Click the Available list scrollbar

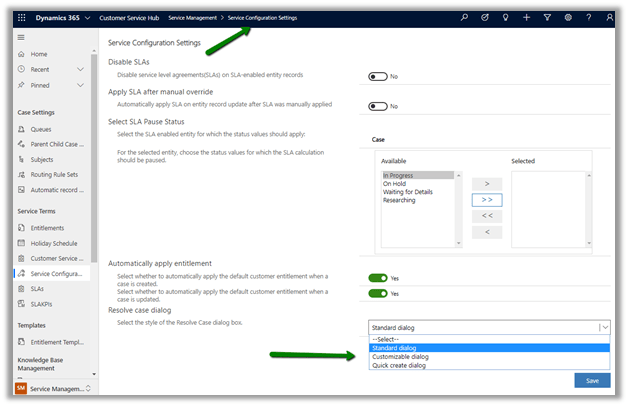tap(459, 209)
